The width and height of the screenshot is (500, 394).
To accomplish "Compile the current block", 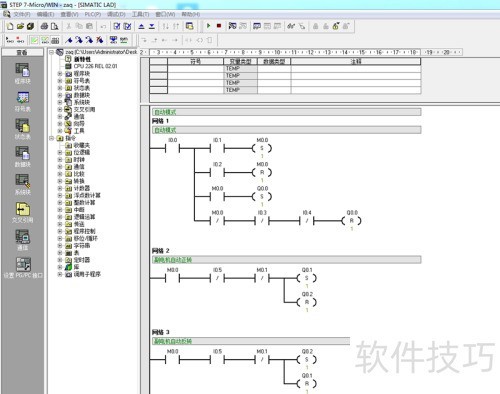I will (x=117, y=26).
